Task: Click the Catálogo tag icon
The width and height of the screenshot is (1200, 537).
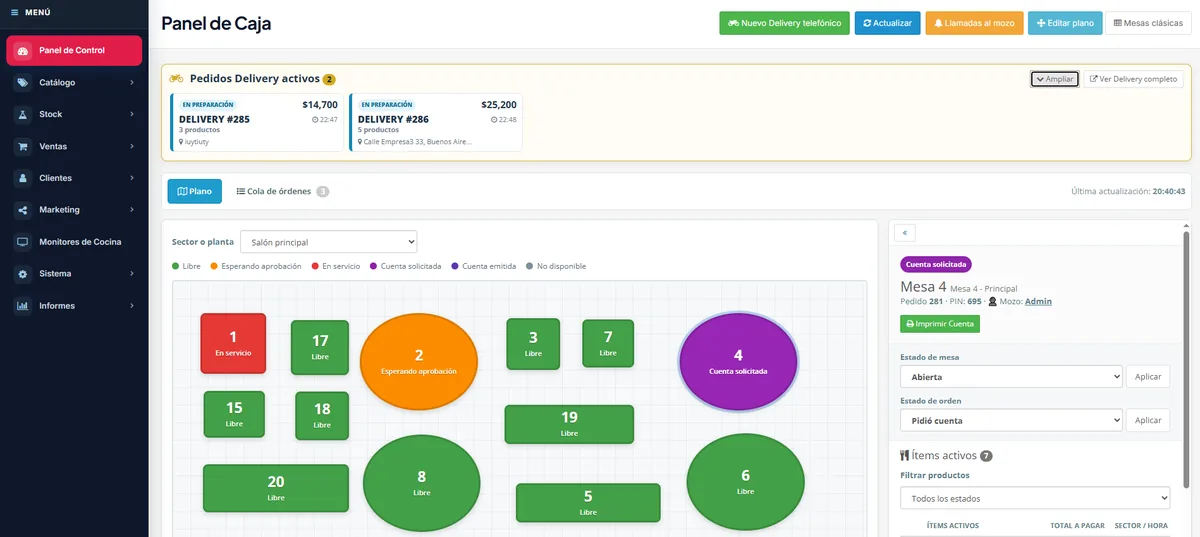Action: 22,83
